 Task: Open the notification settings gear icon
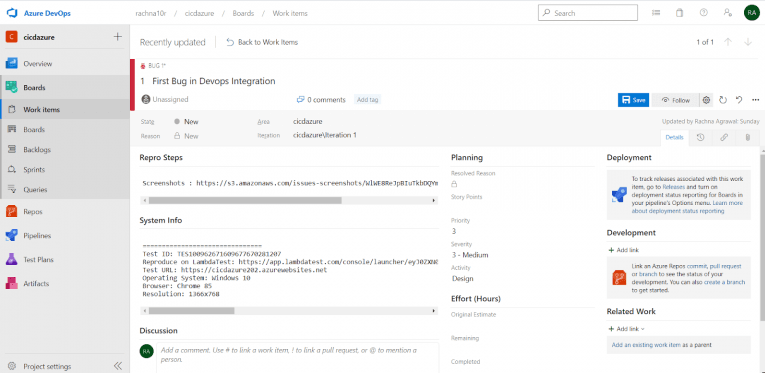point(706,100)
